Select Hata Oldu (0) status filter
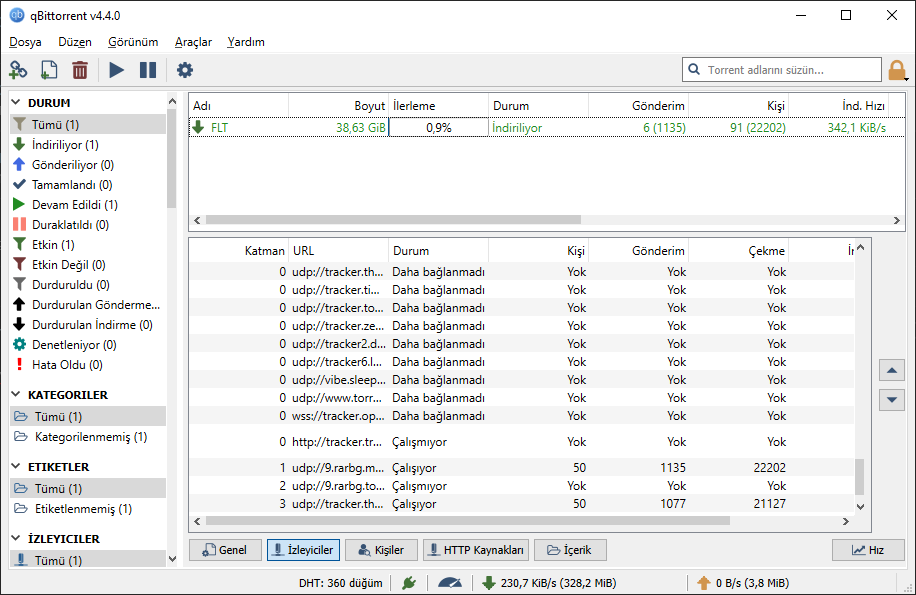 click(88, 364)
